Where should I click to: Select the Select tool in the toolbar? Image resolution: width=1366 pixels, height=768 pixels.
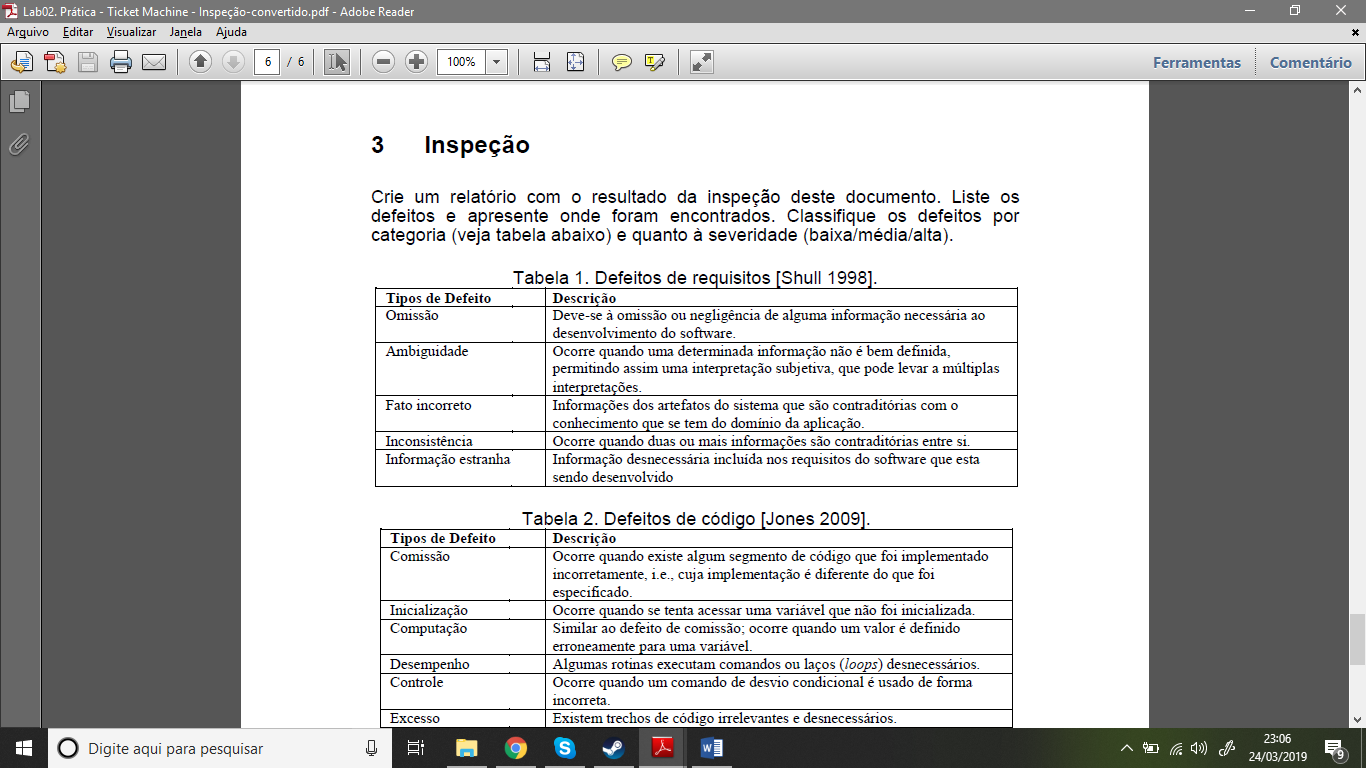337,61
